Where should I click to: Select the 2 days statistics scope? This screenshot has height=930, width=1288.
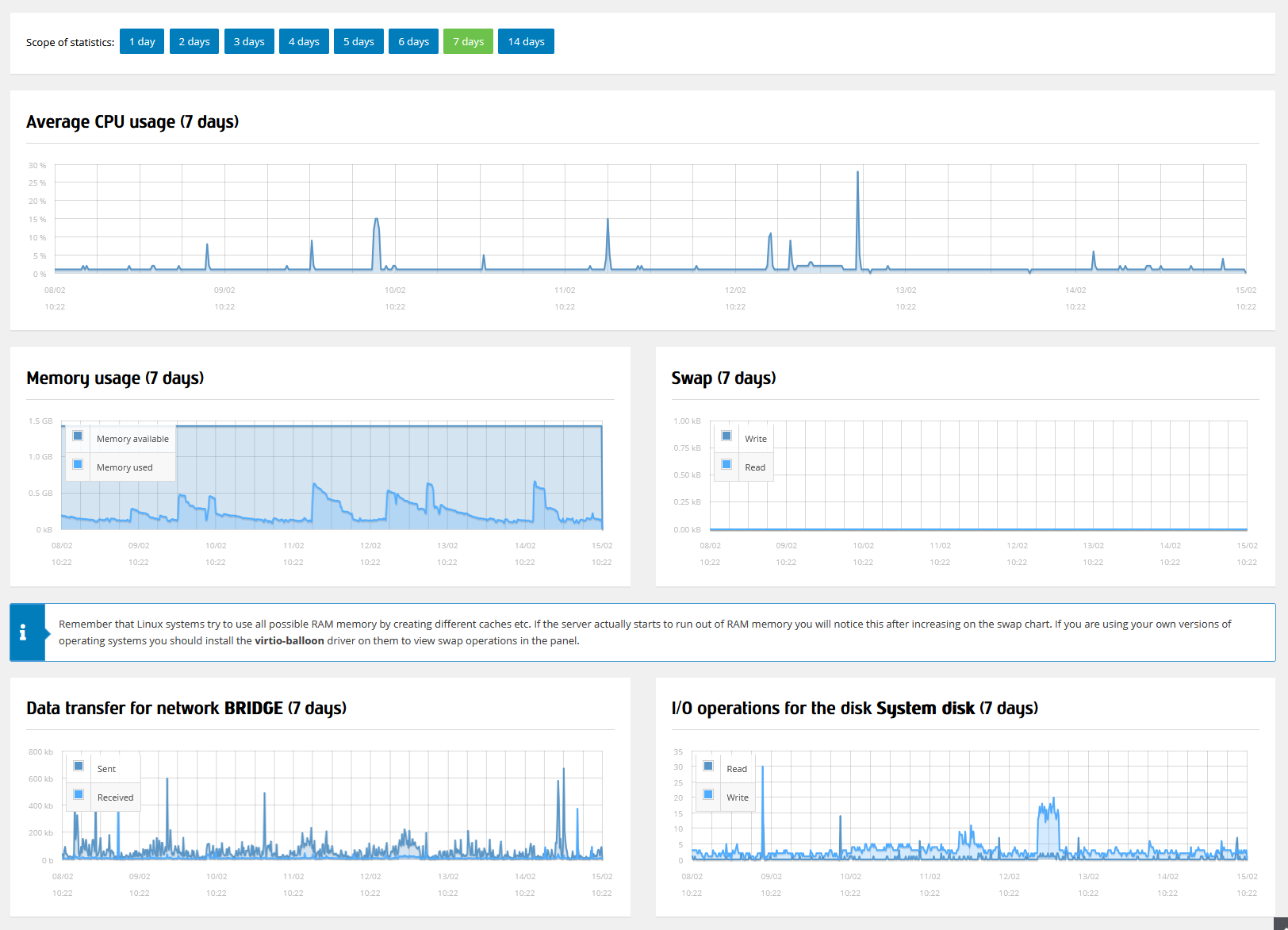click(x=194, y=41)
